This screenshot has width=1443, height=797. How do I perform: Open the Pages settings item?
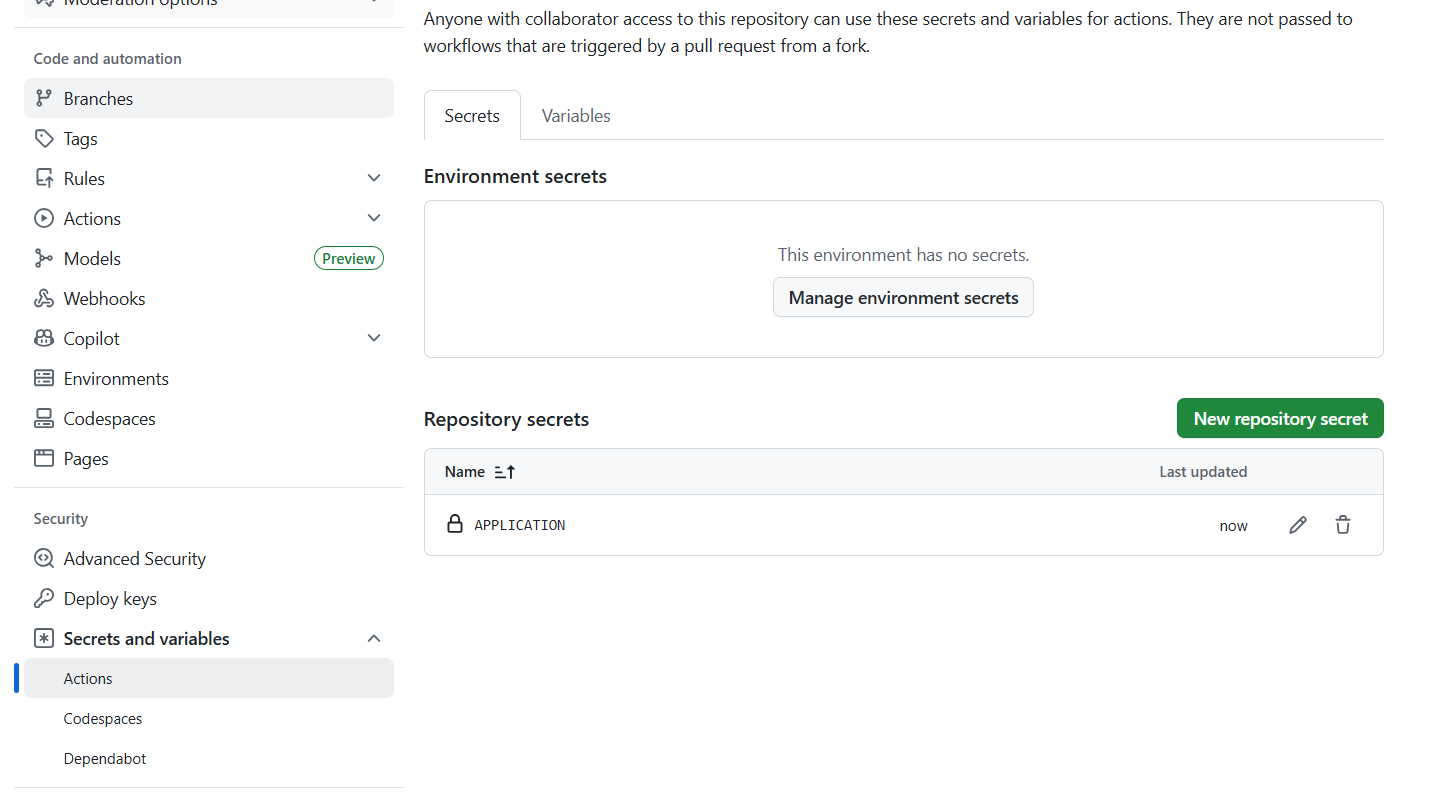[86, 458]
